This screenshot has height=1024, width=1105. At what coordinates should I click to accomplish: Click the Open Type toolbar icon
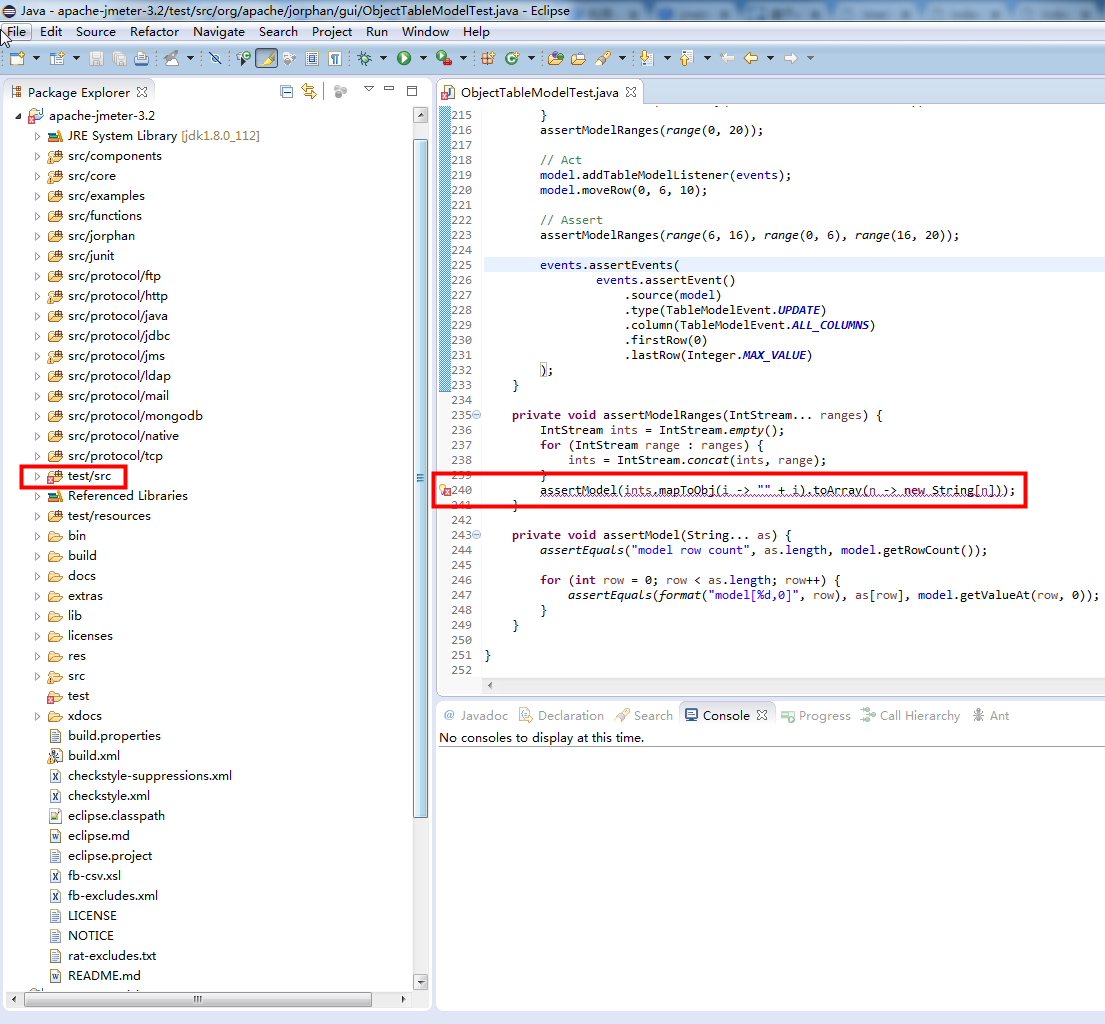click(555, 58)
